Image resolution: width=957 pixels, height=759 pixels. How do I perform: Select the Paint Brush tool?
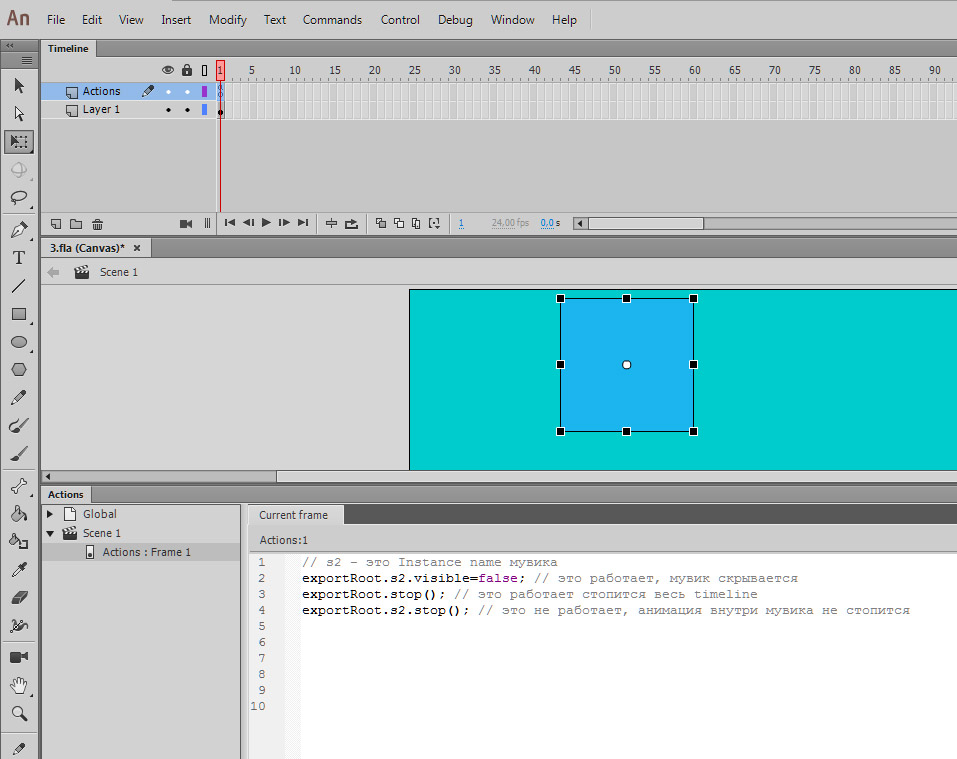point(19,426)
